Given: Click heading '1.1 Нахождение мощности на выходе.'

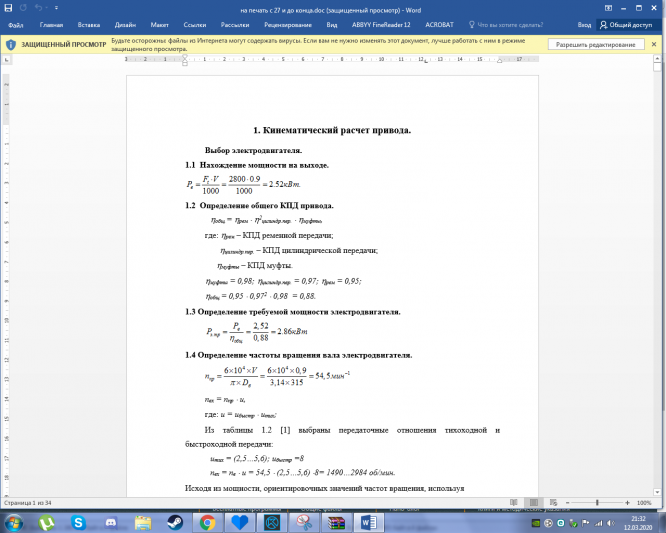Looking at the screenshot, I should pos(257,165).
